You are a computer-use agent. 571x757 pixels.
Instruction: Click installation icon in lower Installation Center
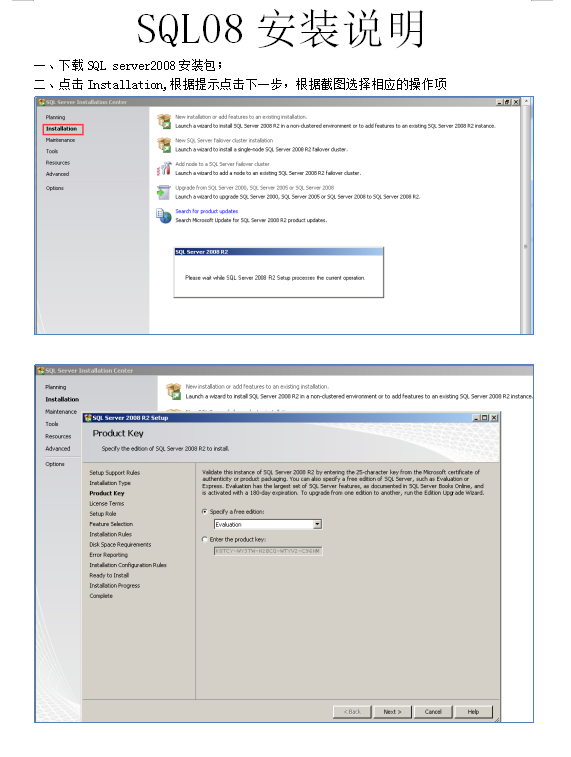[x=173, y=391]
